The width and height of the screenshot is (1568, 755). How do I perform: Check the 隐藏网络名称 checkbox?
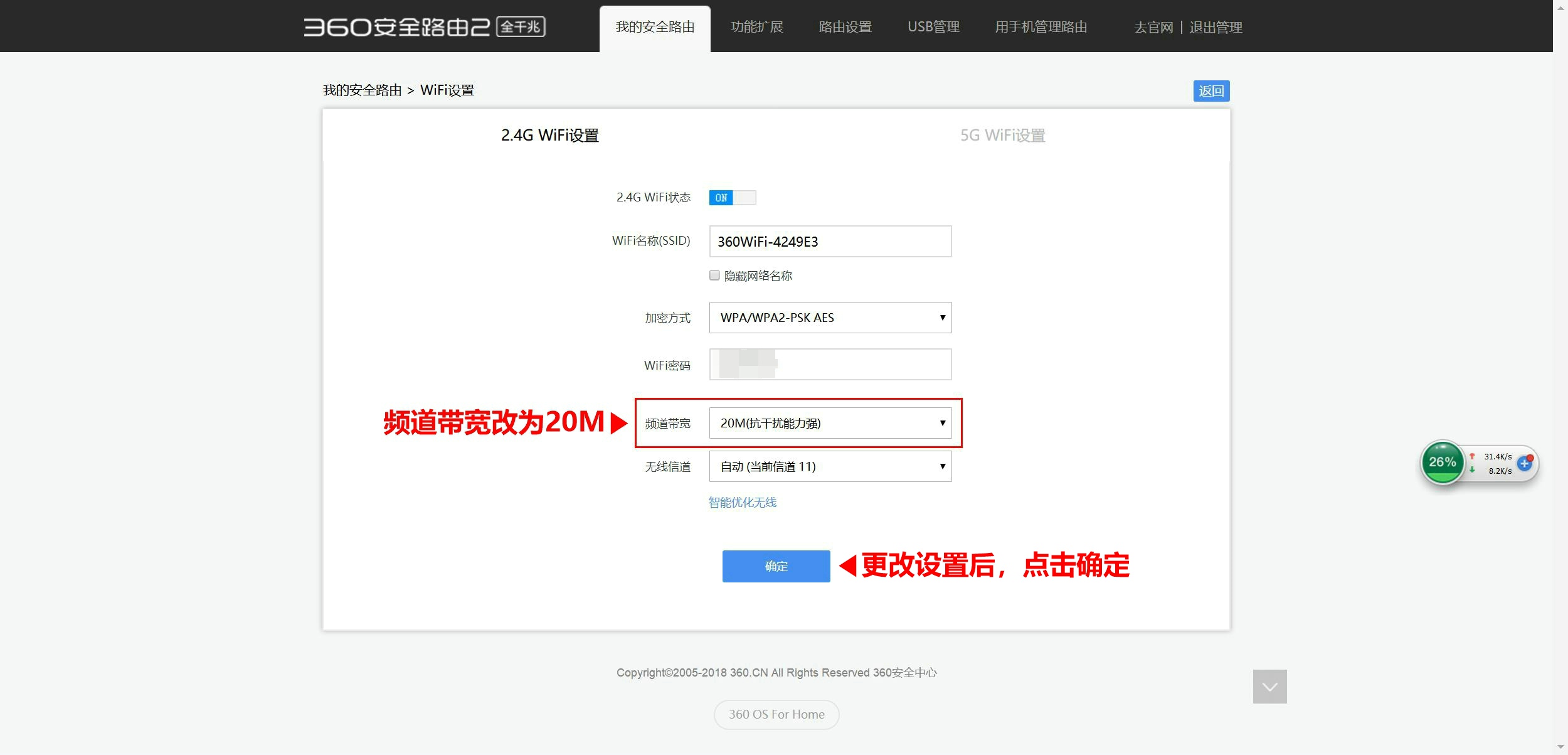714,276
